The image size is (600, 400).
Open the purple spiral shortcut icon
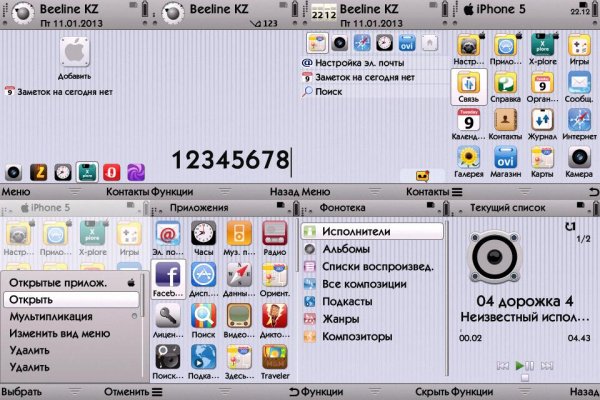(136, 173)
